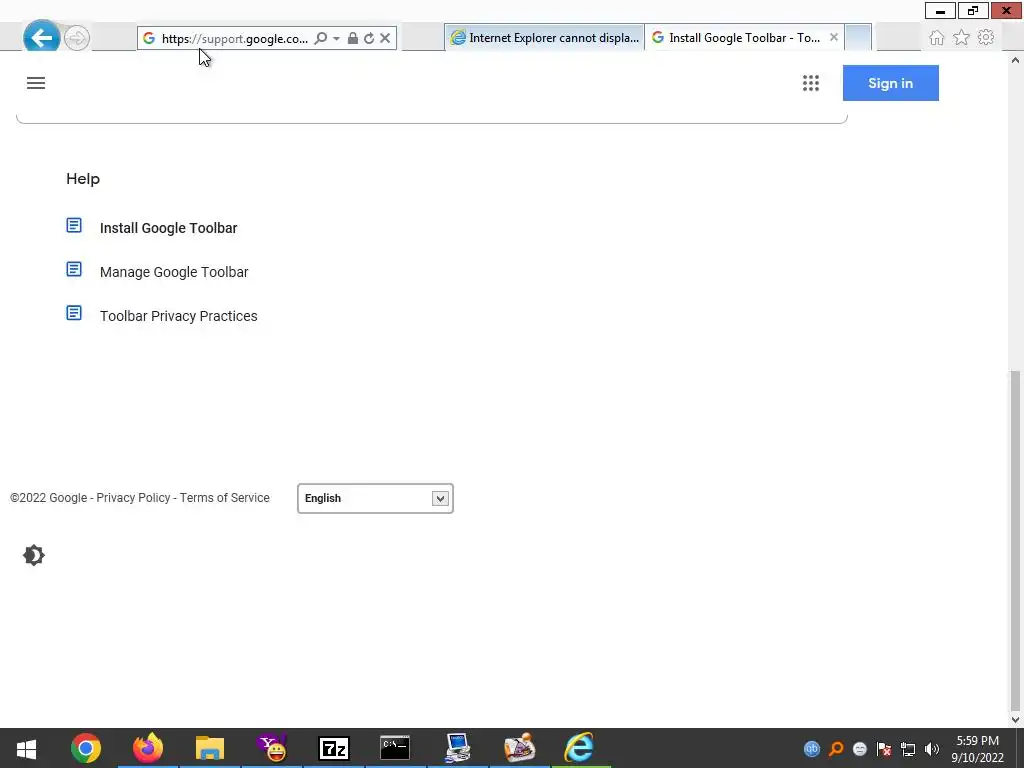Open IE Tools gear menu
The image size is (1024, 768).
pos(986,37)
